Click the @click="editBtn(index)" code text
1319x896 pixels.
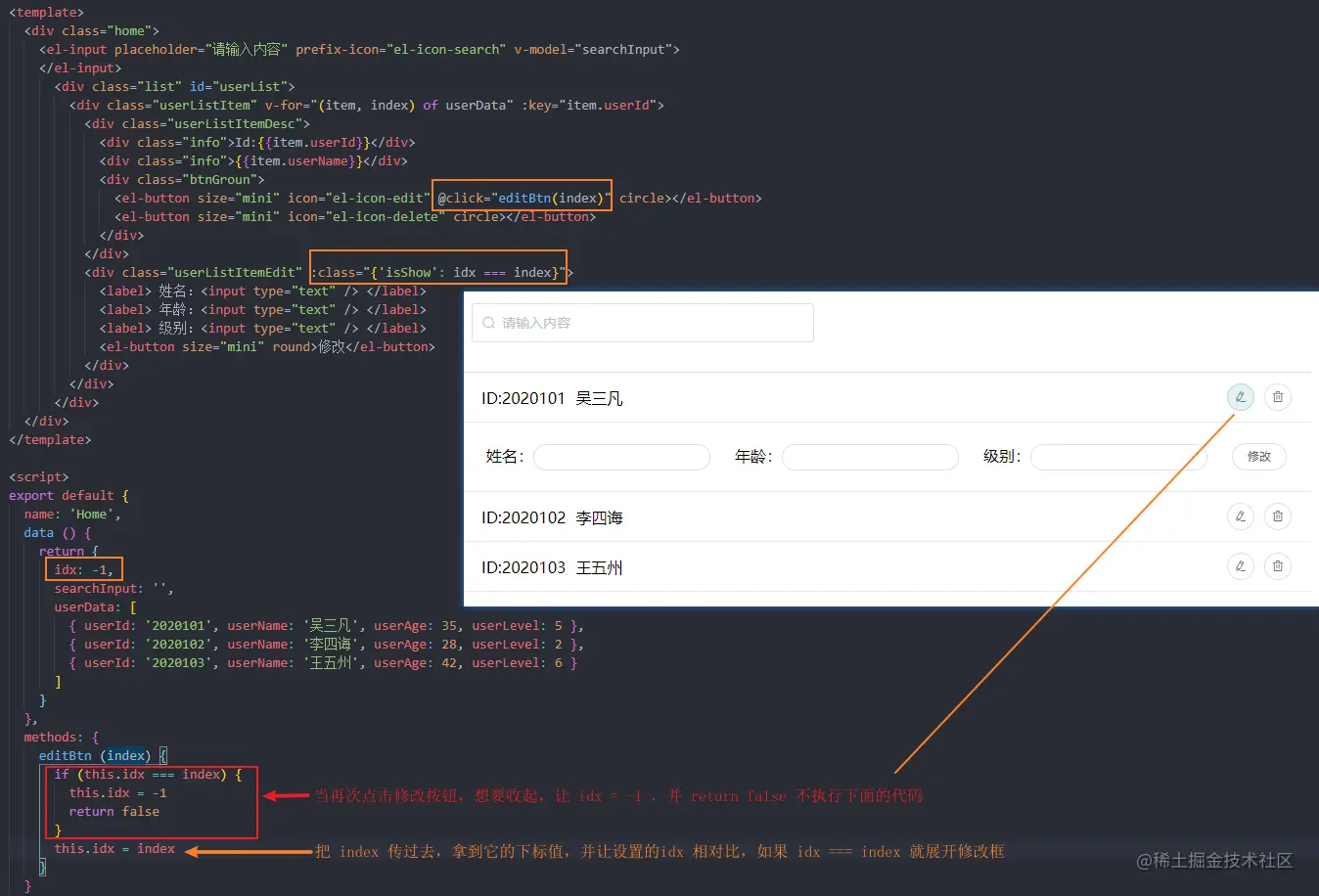(x=524, y=198)
